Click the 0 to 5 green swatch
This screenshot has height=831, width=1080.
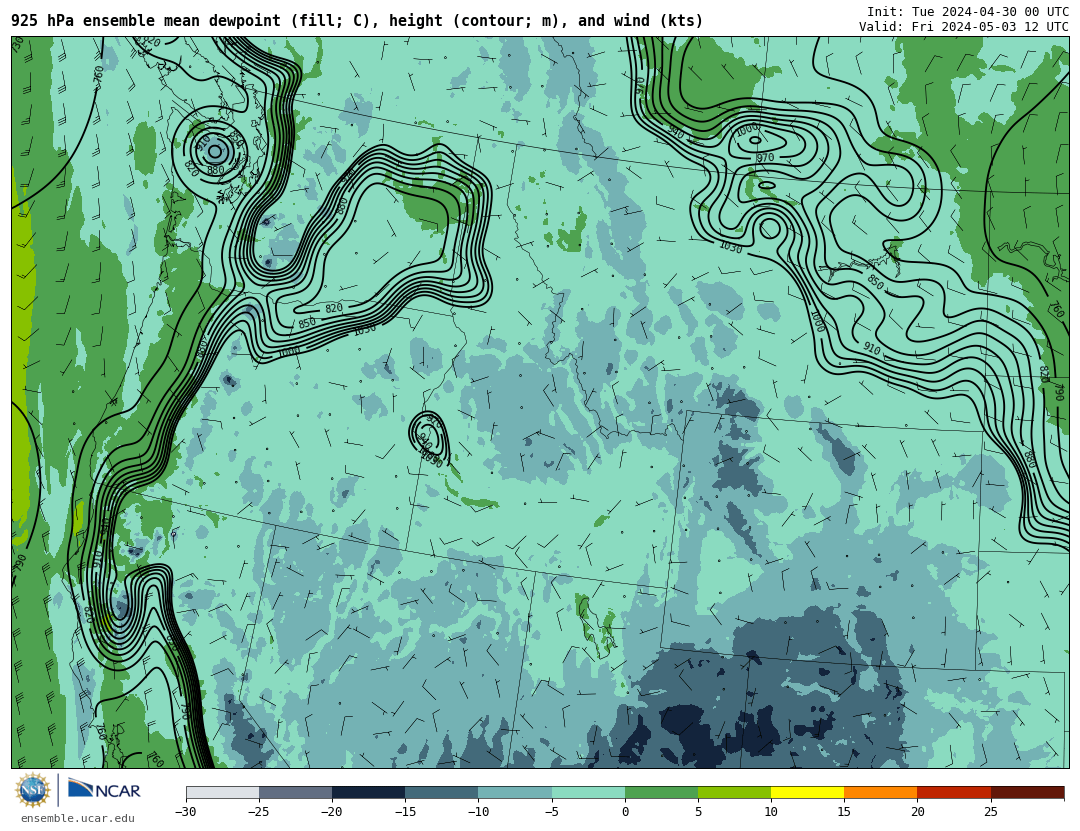point(661,792)
